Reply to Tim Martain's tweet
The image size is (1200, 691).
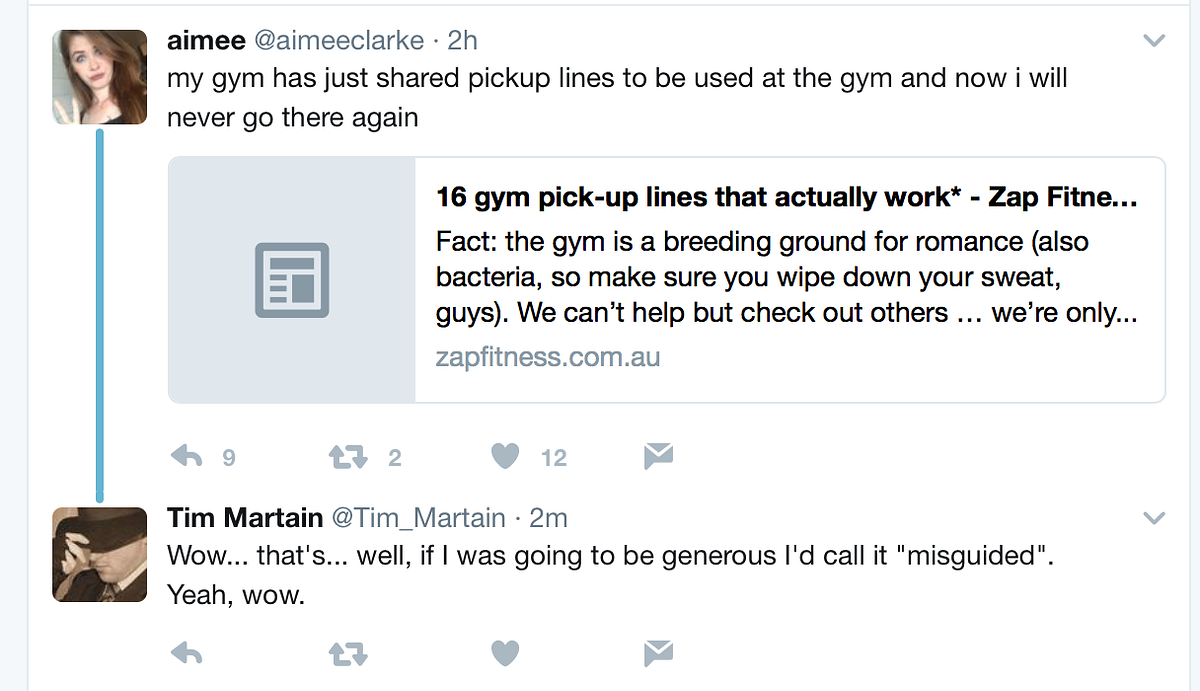(187, 654)
